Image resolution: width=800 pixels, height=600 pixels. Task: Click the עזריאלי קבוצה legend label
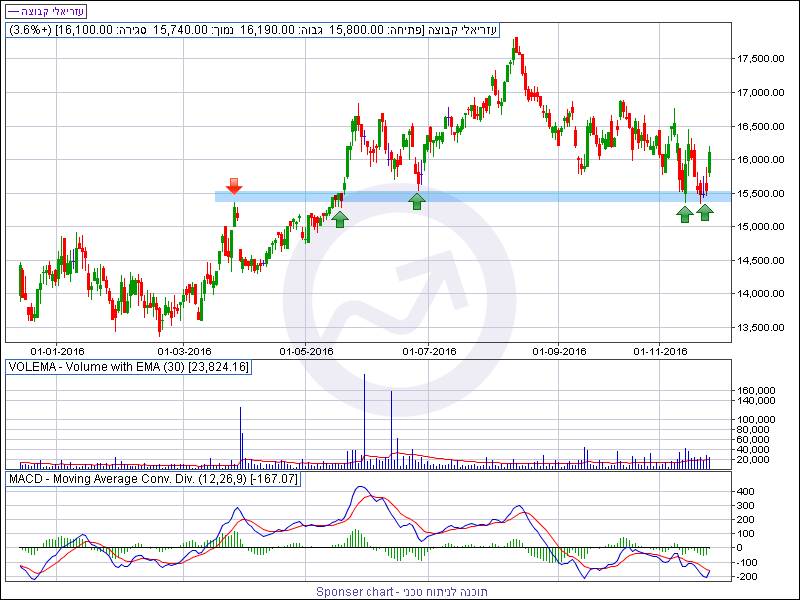(x=44, y=11)
